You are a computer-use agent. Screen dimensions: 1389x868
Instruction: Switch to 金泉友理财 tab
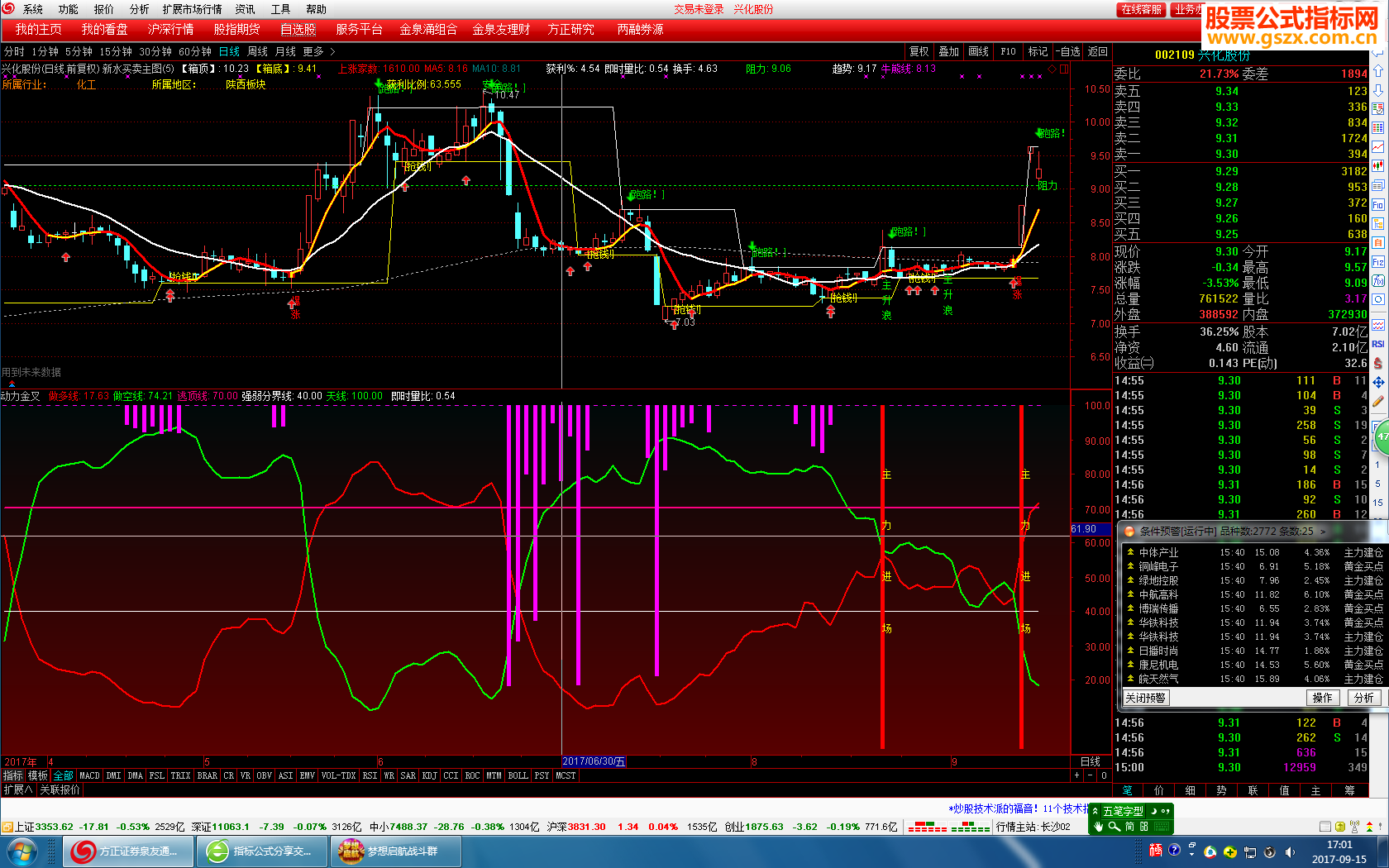(x=501, y=29)
